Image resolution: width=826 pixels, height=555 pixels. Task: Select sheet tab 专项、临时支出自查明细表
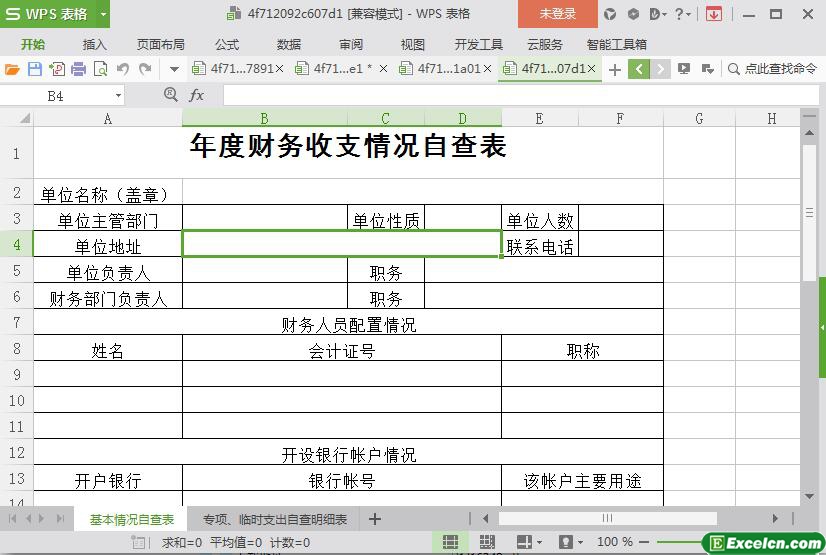click(x=275, y=519)
